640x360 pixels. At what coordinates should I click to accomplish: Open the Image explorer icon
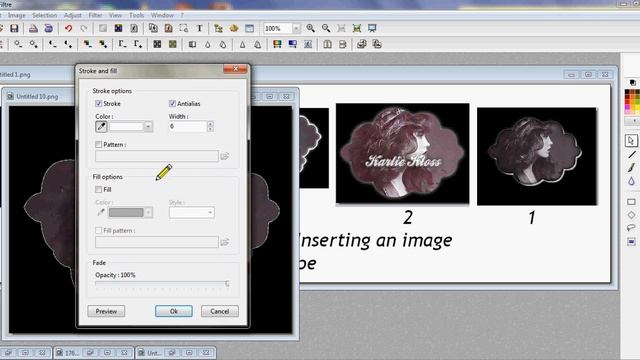click(x=218, y=28)
